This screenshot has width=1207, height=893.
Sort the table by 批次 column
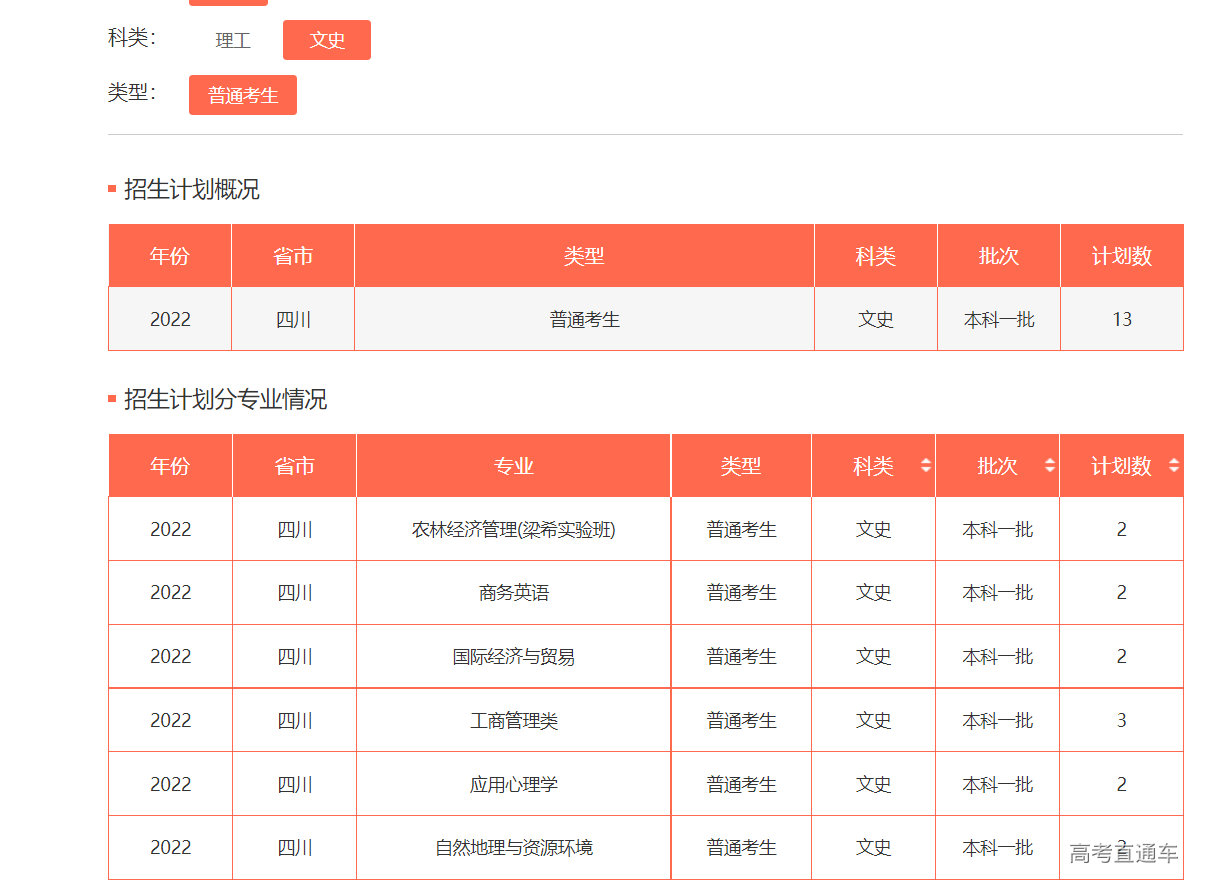coord(1049,465)
